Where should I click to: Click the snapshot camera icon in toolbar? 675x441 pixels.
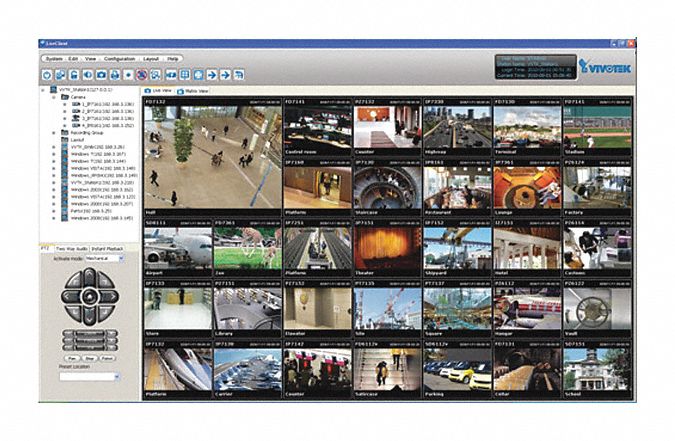point(102,74)
